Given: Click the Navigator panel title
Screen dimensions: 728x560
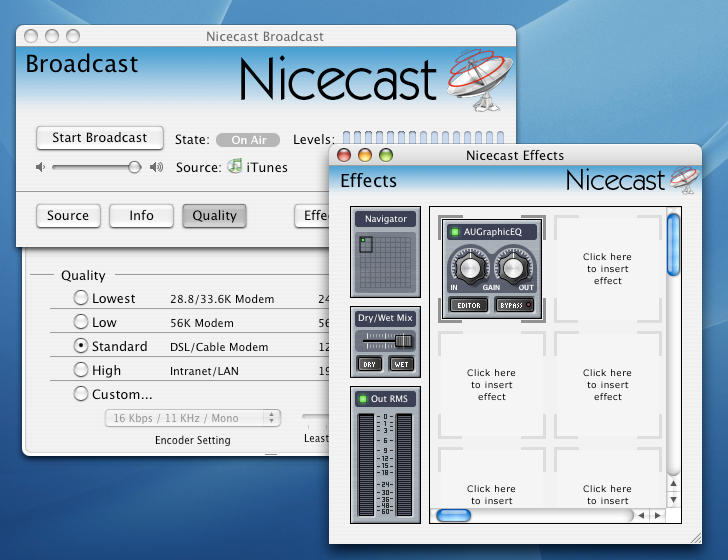Looking at the screenshot, I should (385, 219).
